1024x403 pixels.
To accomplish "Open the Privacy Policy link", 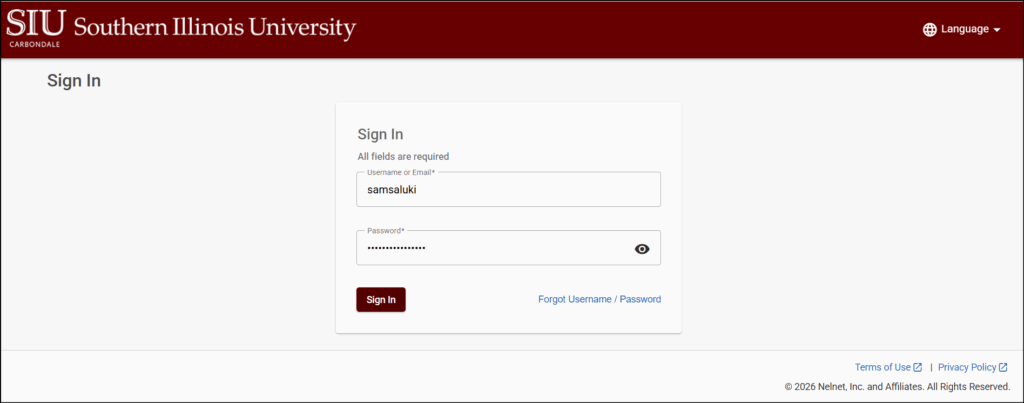I will pos(967,367).
